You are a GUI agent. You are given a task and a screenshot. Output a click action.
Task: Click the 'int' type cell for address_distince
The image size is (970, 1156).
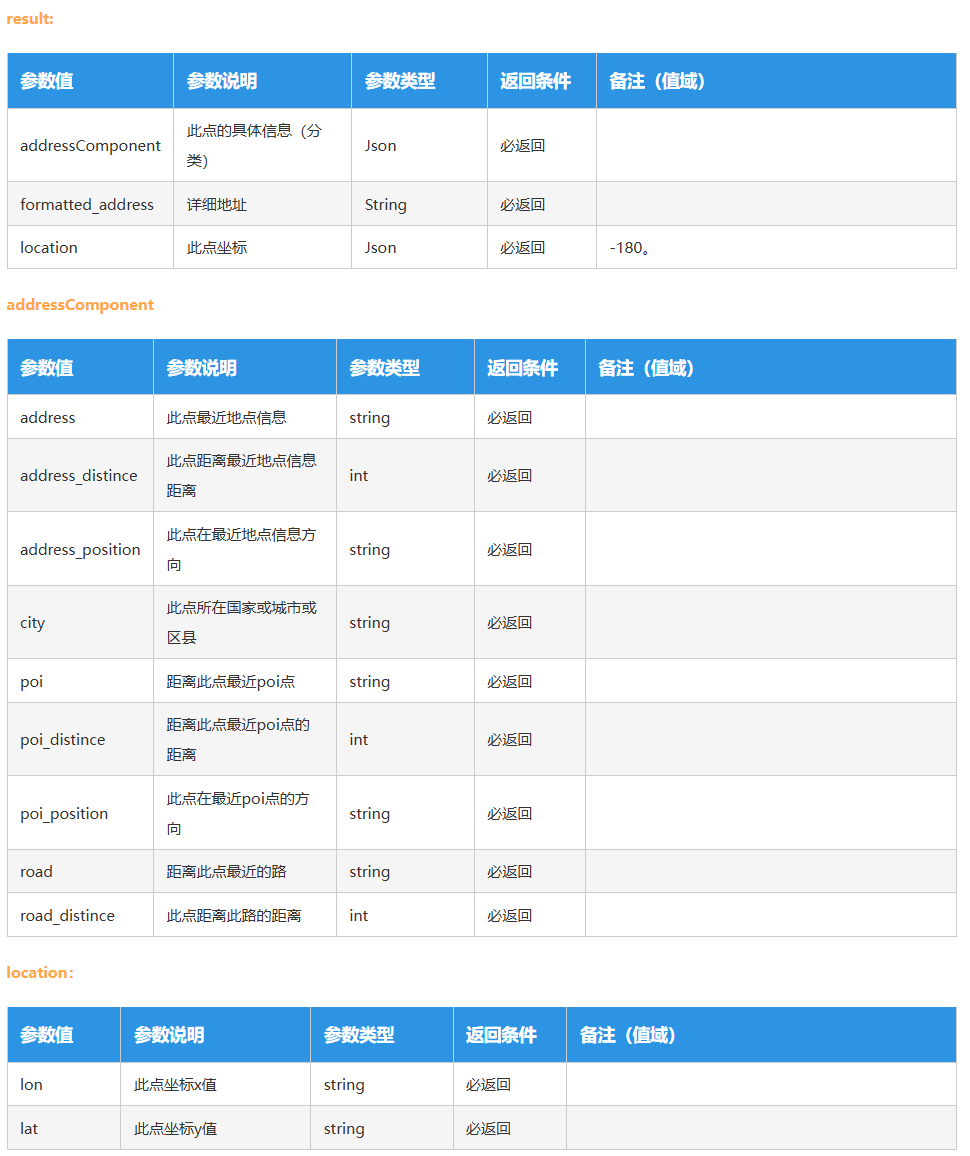[405, 476]
